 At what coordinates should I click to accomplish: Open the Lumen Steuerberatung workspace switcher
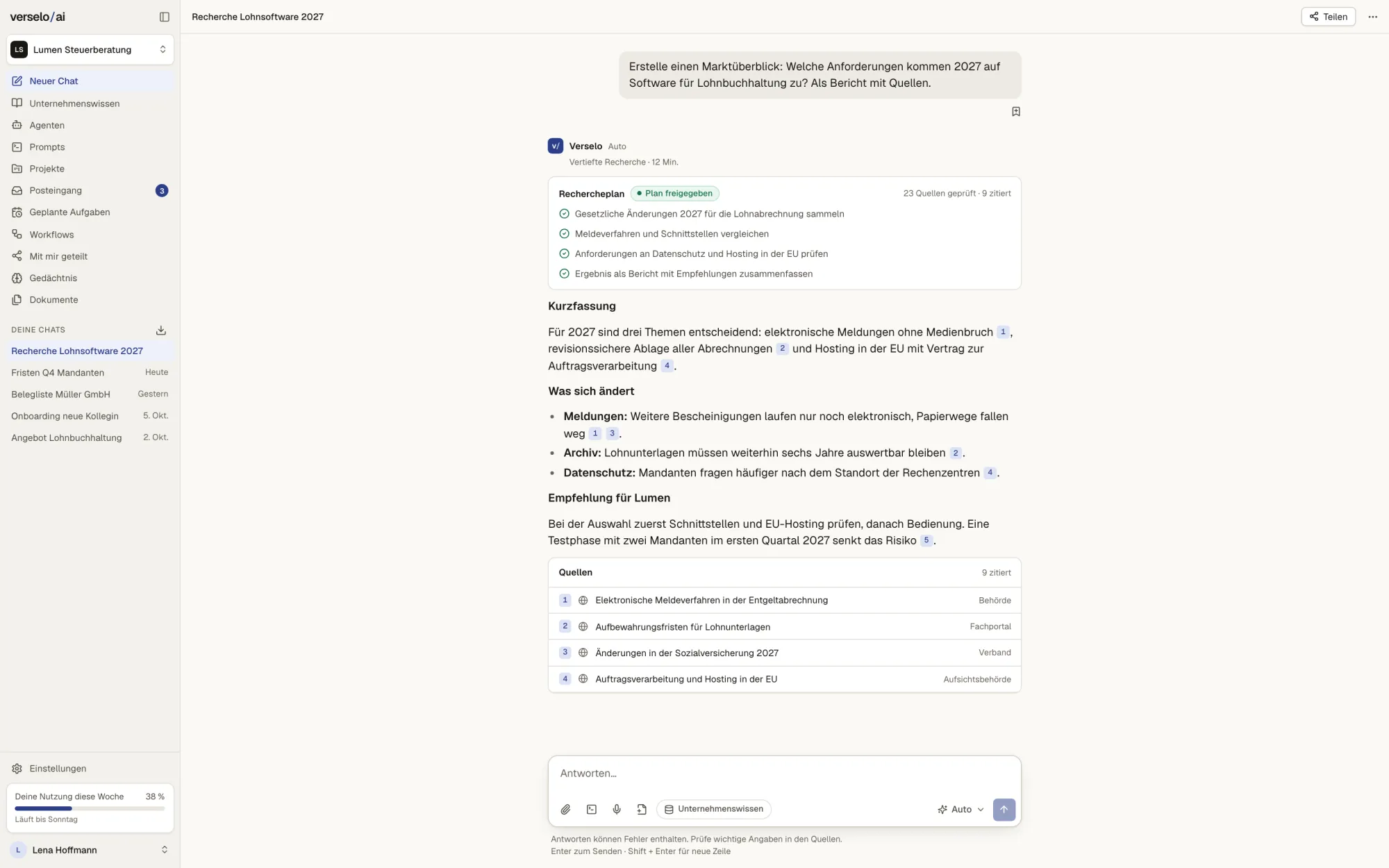pos(90,49)
